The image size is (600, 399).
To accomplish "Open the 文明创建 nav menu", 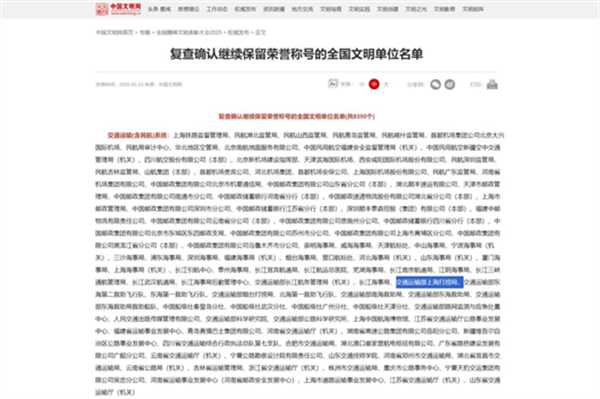I will click(388, 9).
